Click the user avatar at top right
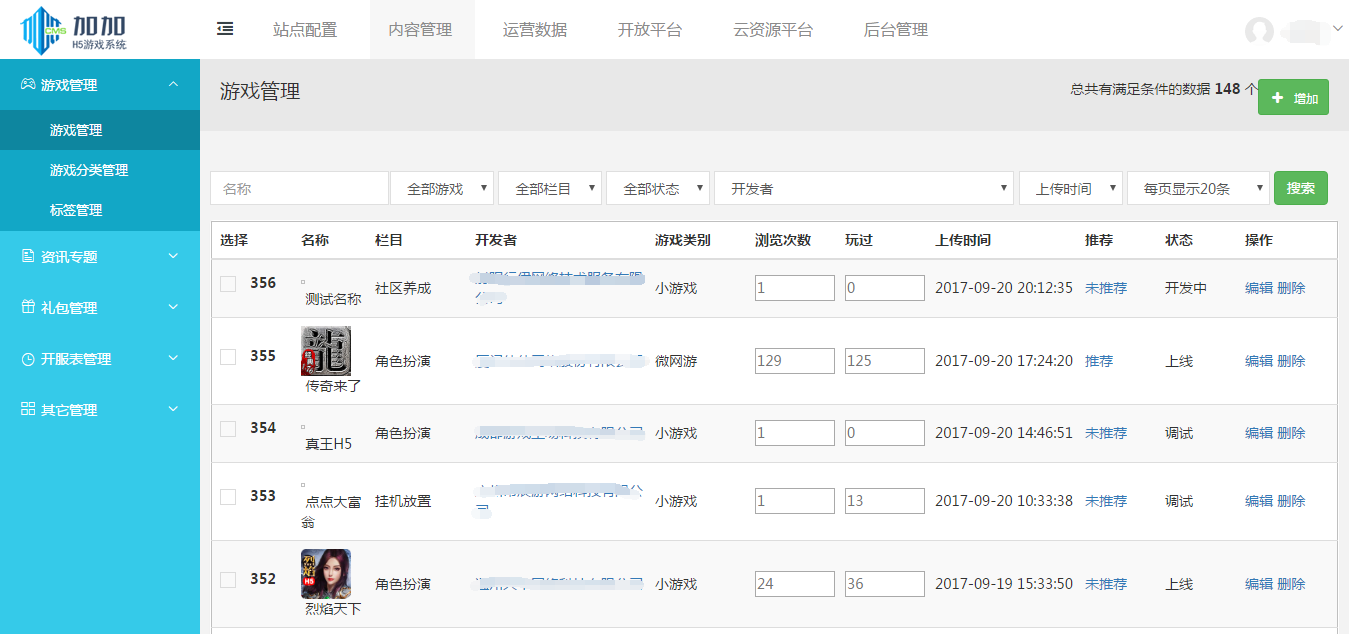The image size is (1349, 634). (x=1259, y=31)
